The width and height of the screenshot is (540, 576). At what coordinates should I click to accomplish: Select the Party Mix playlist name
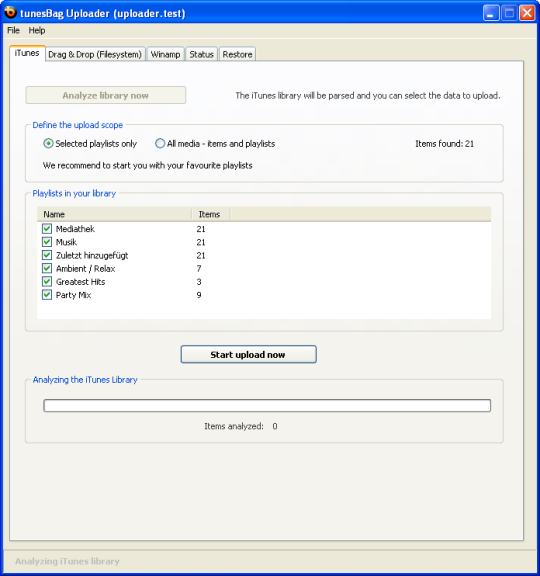tap(73, 295)
